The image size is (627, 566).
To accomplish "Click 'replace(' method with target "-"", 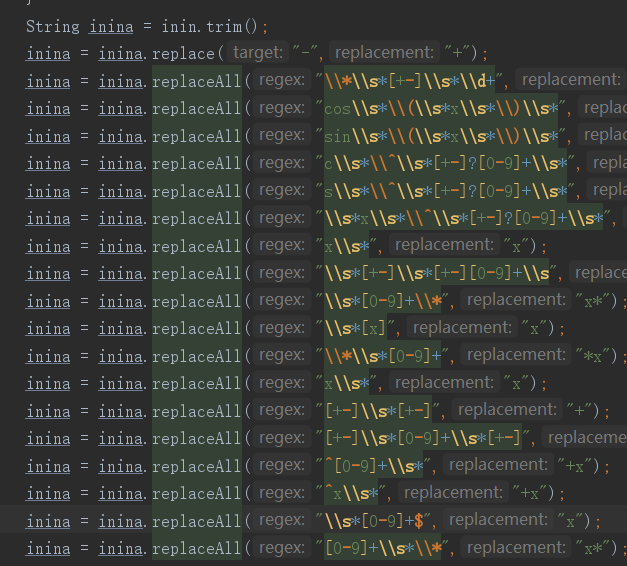I will tap(188, 54).
